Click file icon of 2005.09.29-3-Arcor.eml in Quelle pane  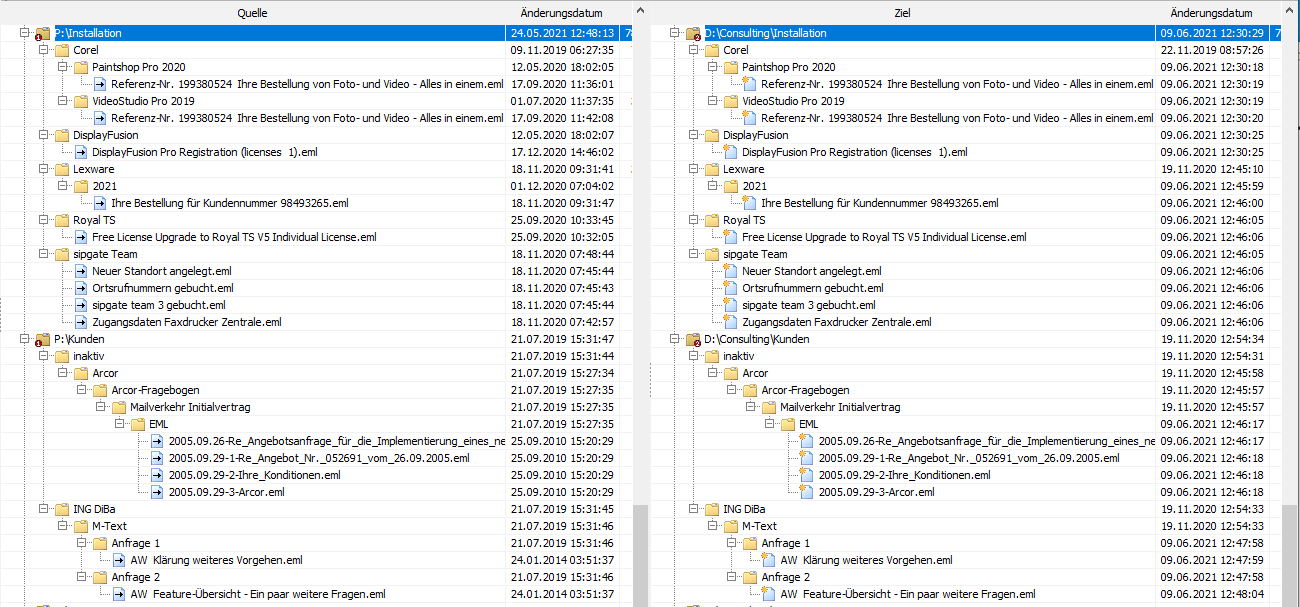point(157,492)
